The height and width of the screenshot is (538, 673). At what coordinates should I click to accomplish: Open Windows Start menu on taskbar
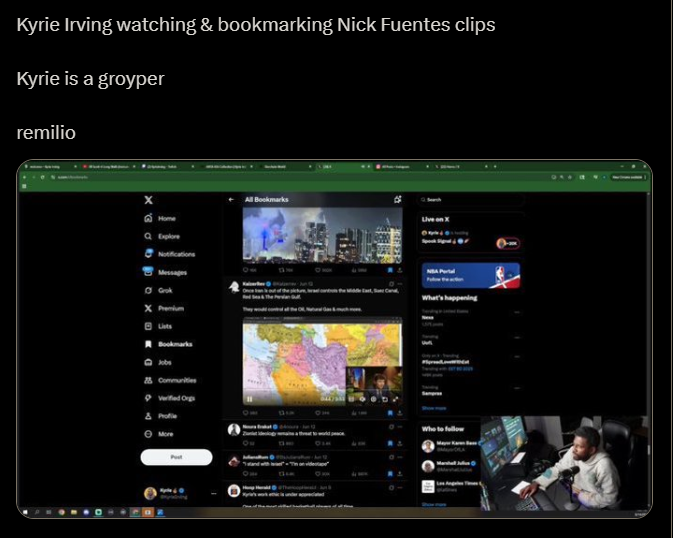pos(25,512)
